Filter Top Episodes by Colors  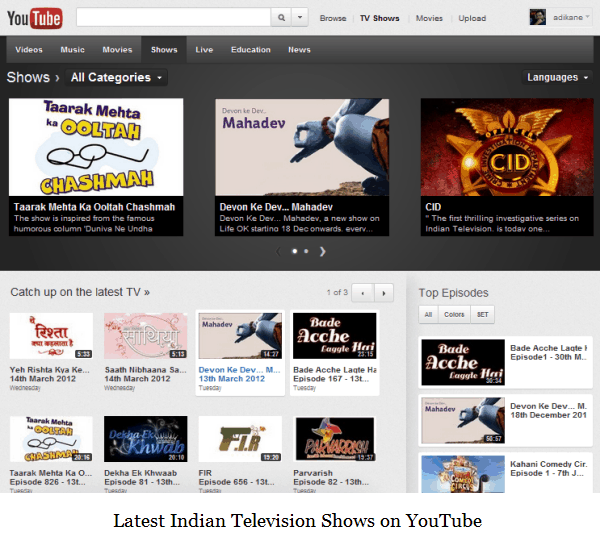pos(454,314)
